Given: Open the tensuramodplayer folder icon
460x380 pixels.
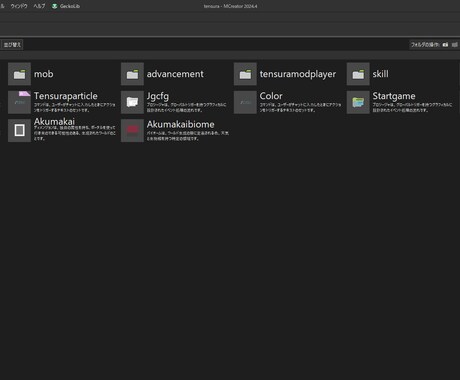Looking at the screenshot, I should pyautogui.click(x=245, y=74).
